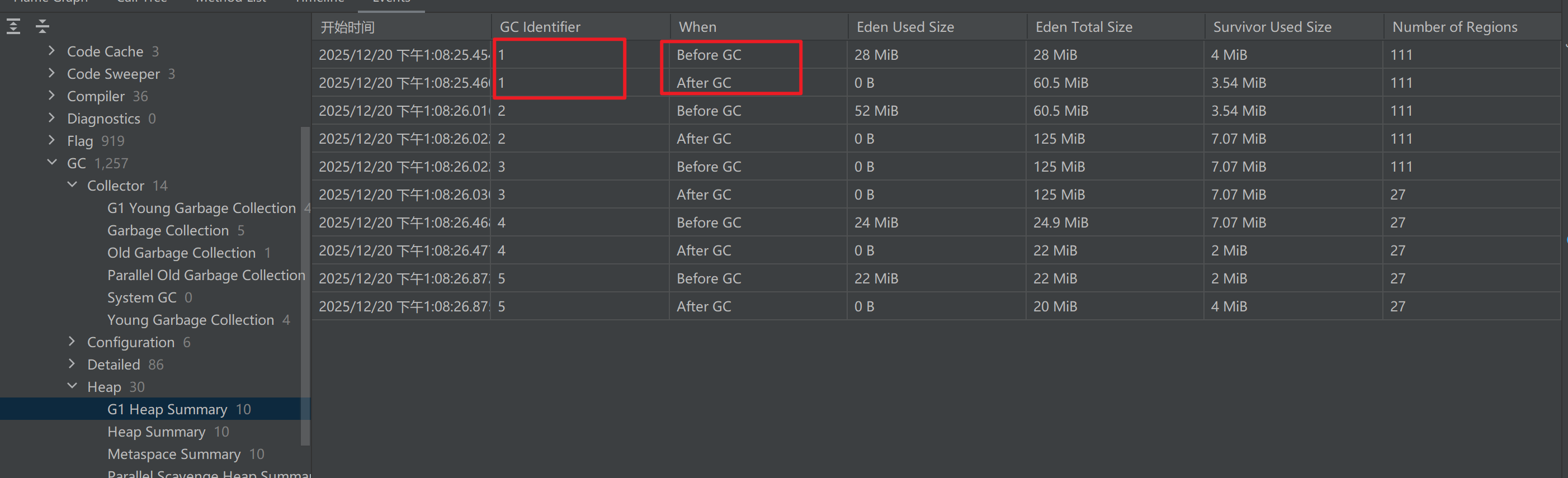Select Old Garbage Collection item
Screen dimensions: 1568x478
181,253
